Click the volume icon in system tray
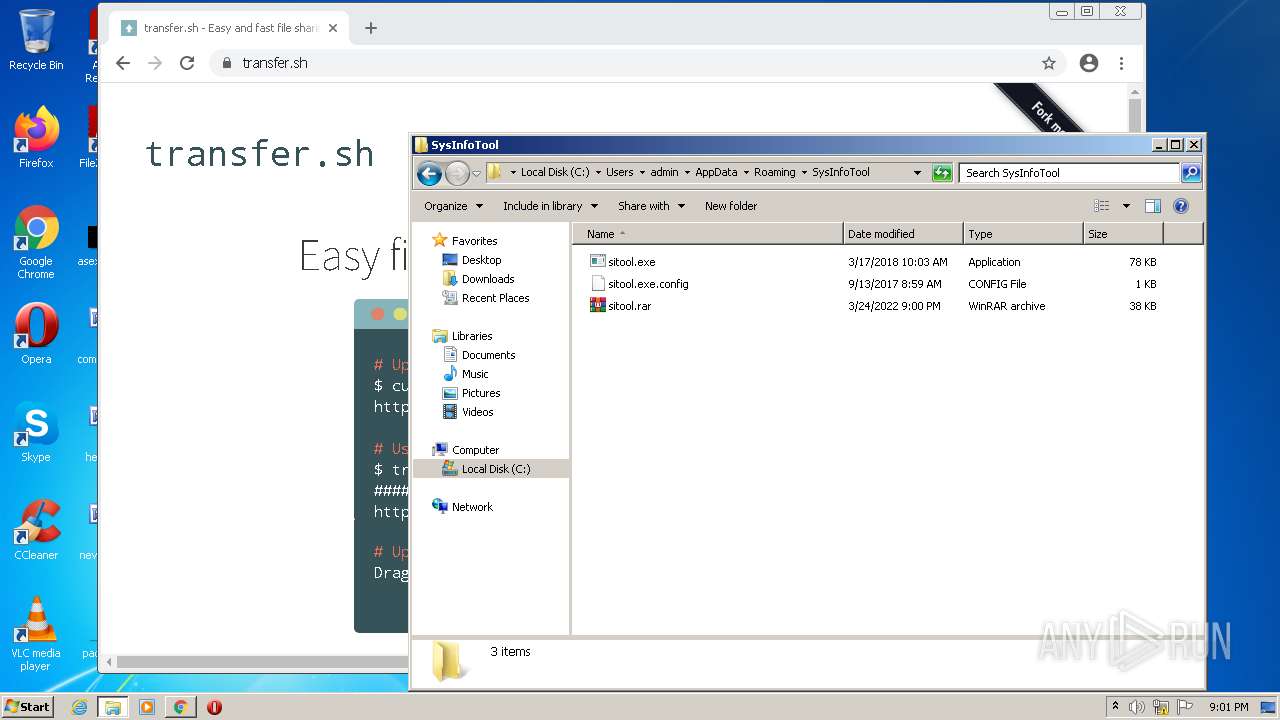 1137,707
